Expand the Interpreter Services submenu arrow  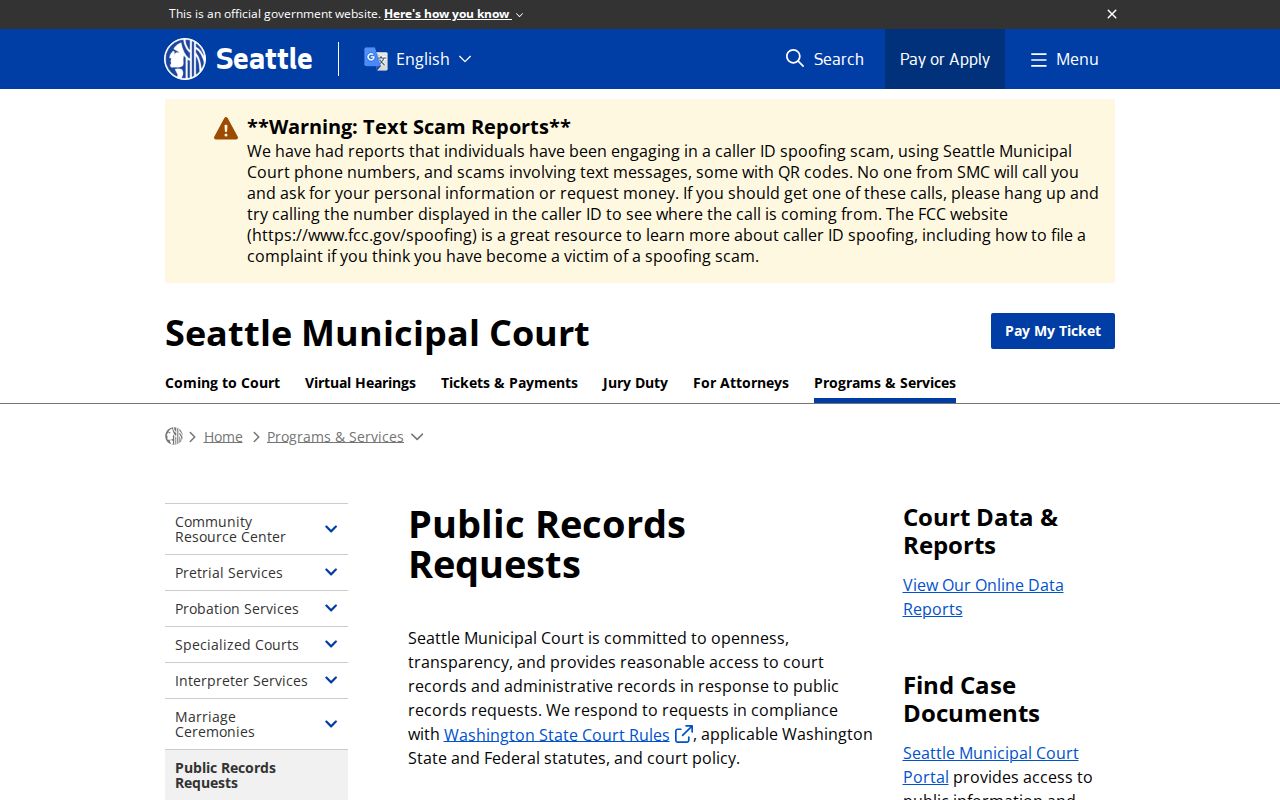pos(331,680)
